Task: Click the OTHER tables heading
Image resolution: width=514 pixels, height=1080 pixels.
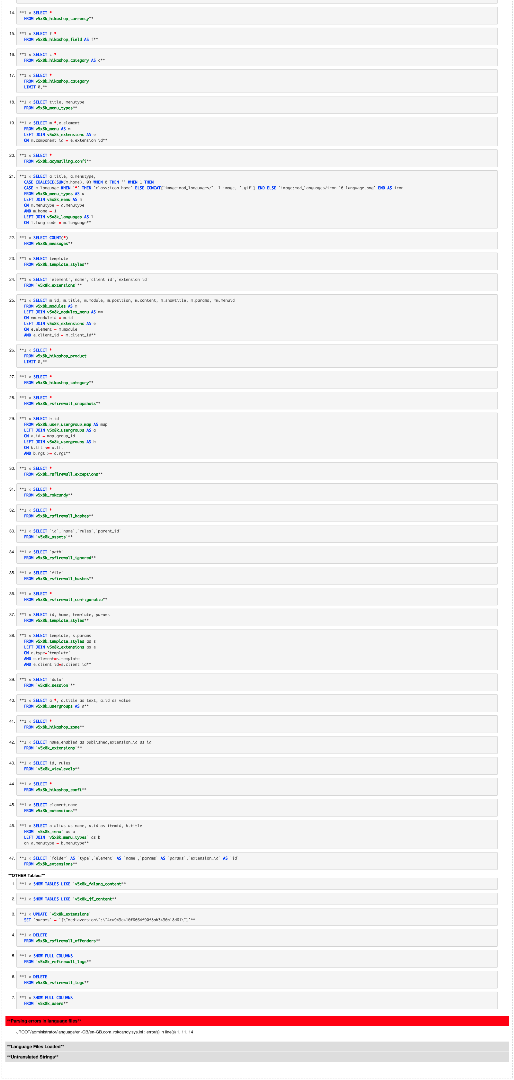Action: 26,874
